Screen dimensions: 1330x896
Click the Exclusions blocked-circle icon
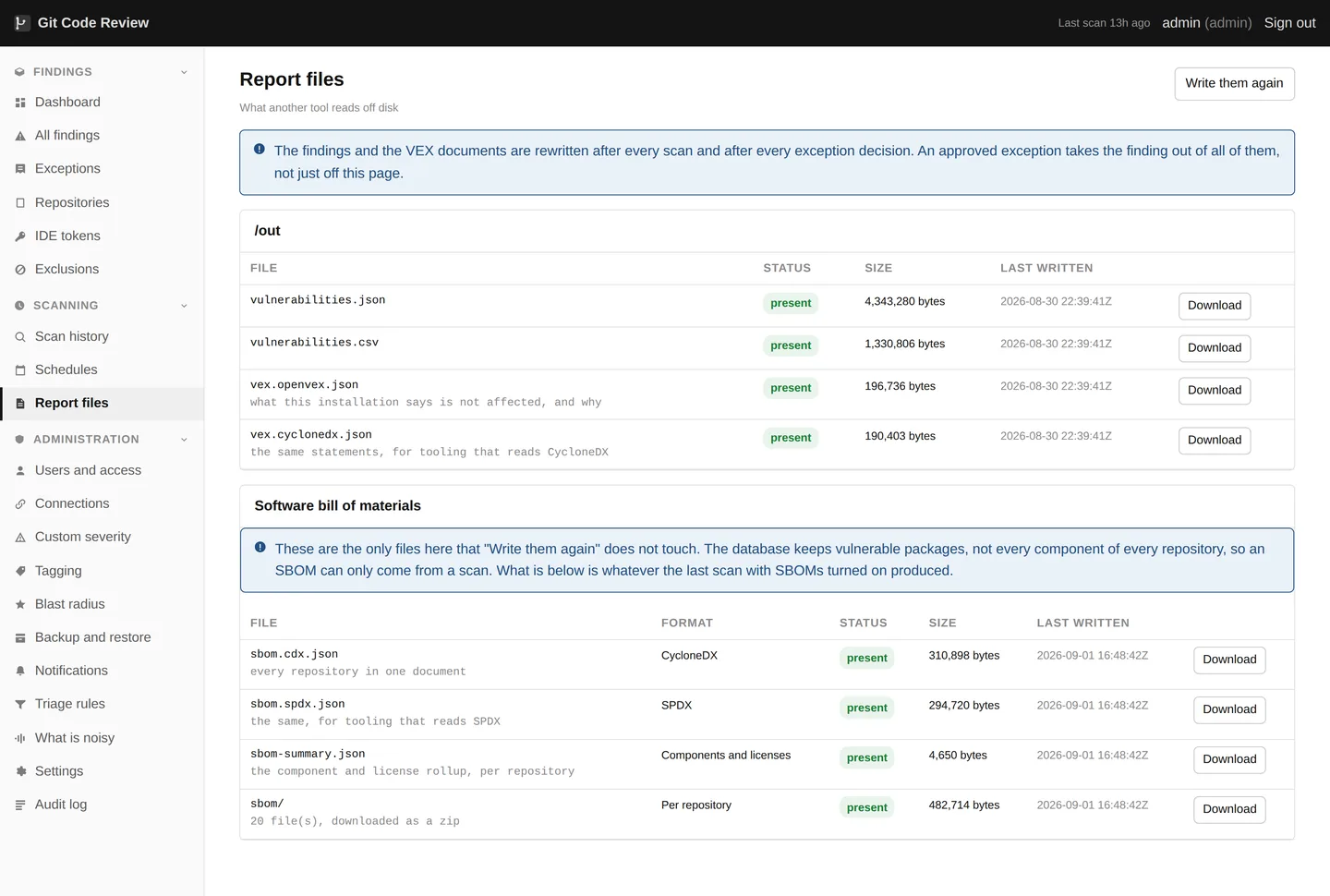[x=20, y=270]
